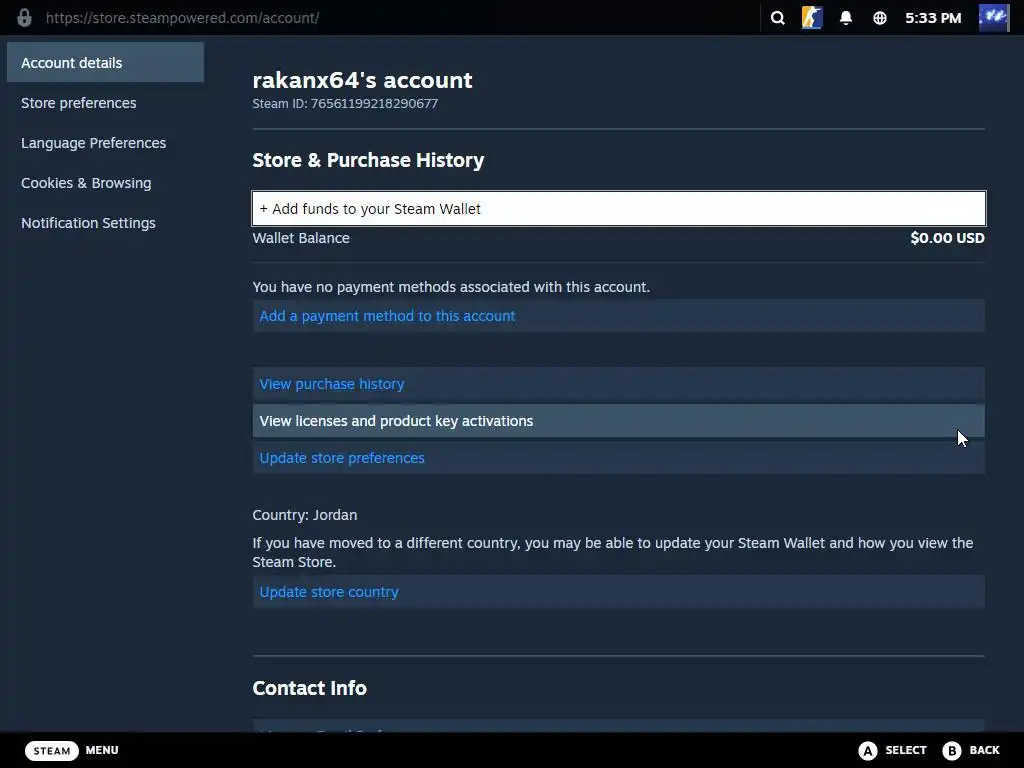This screenshot has width=1024, height=768.
Task: Click the BACK label in the footer
Action: click(x=984, y=750)
